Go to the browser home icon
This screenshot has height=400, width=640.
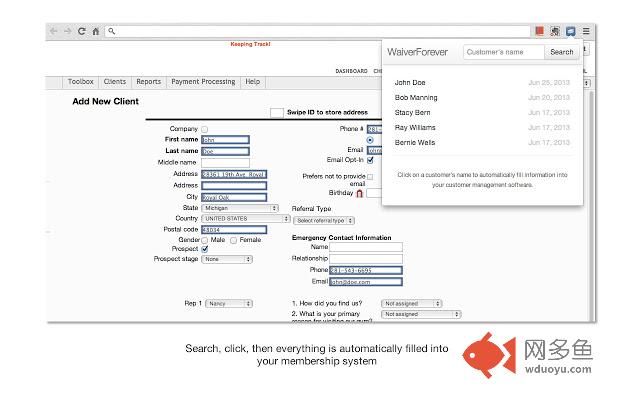click(96, 31)
